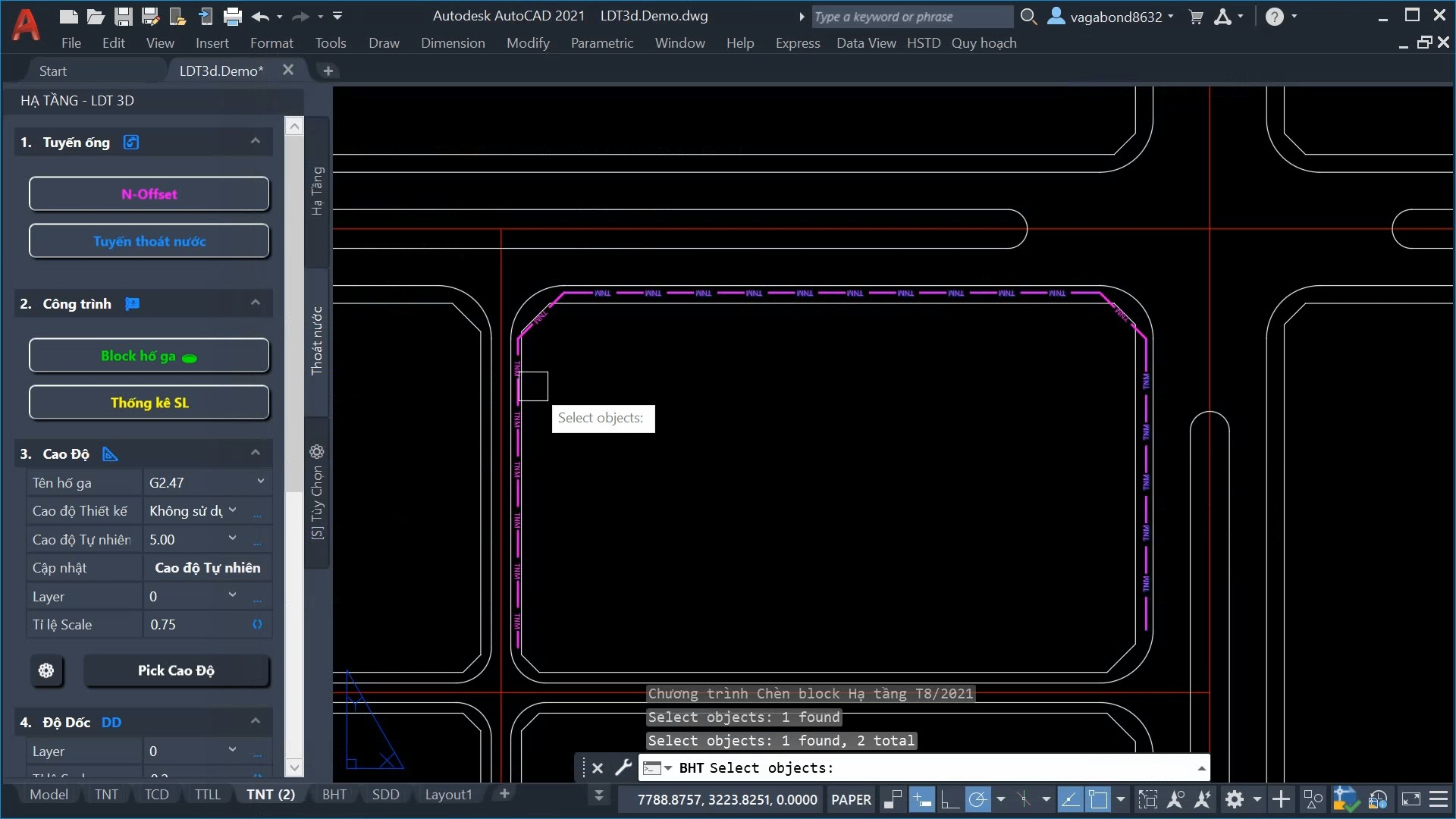The width and height of the screenshot is (1456, 819).
Task: Undo the last action
Action: 260,16
